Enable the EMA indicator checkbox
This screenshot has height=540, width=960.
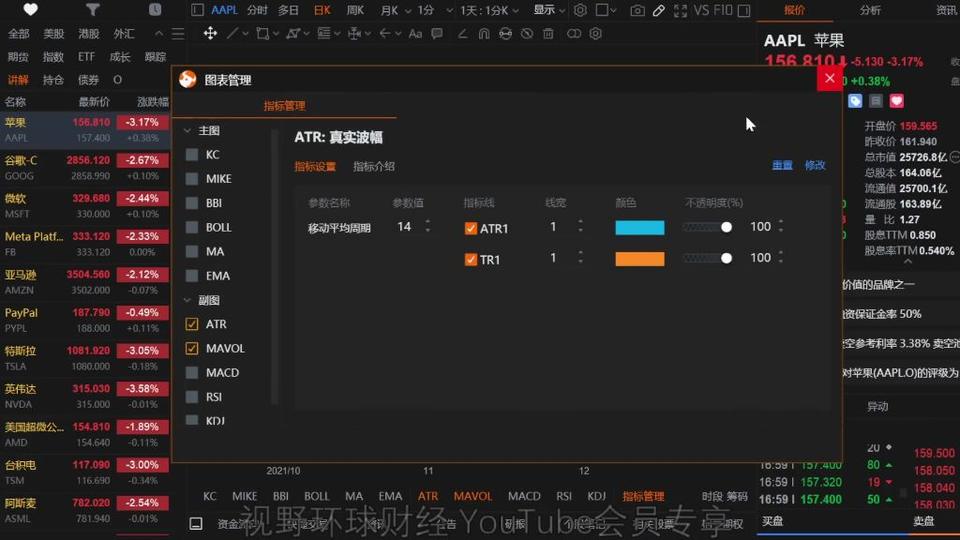point(192,276)
